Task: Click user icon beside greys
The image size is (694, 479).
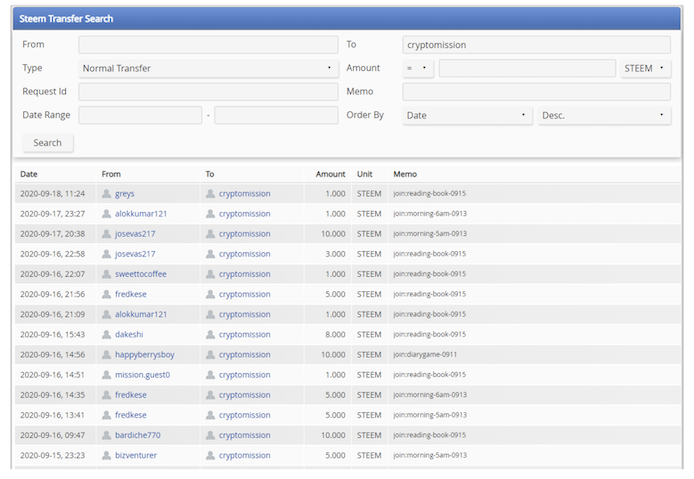Action: pos(106,193)
